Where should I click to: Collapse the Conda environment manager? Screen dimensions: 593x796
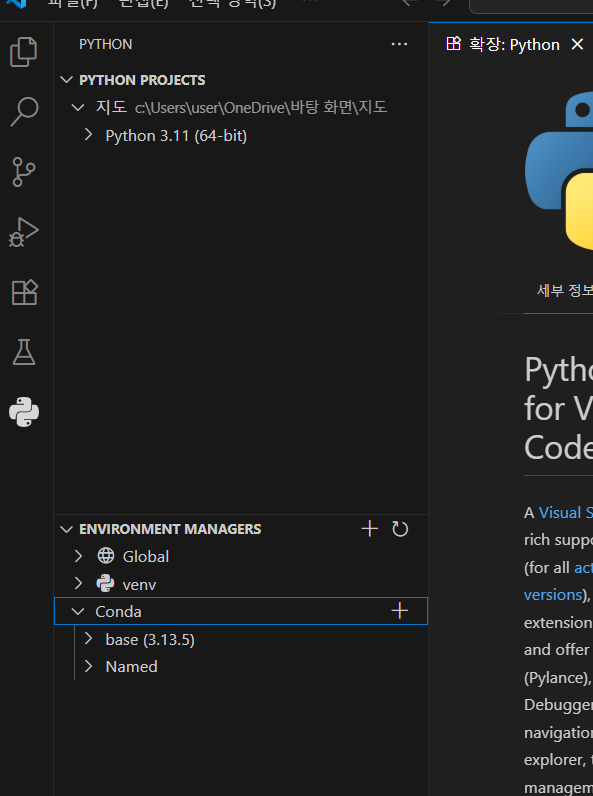click(78, 611)
